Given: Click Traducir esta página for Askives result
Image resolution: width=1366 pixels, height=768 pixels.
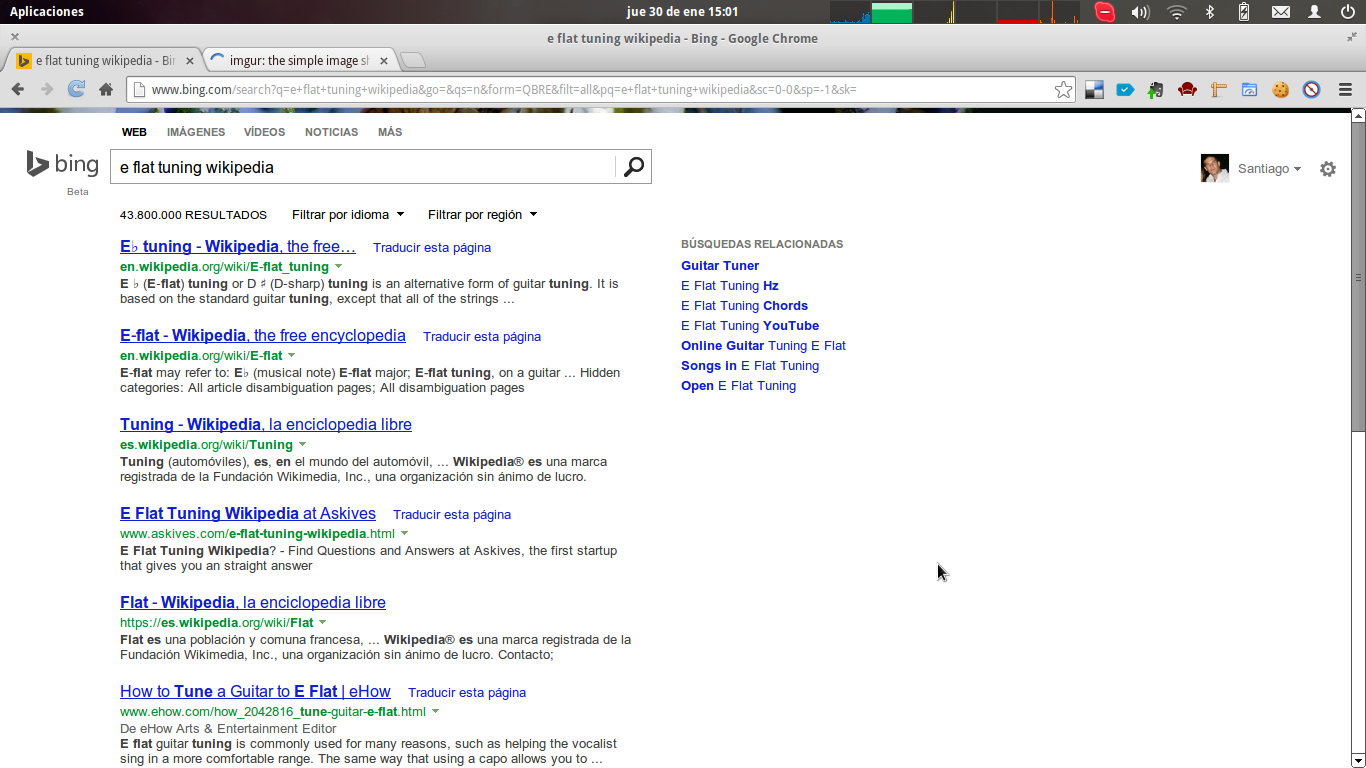Looking at the screenshot, I should point(452,515).
